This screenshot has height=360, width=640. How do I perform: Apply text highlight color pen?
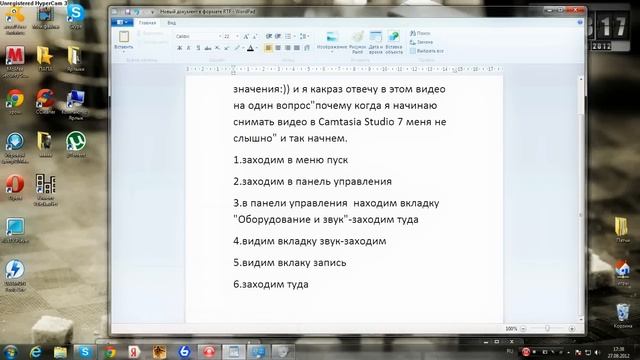click(237, 48)
